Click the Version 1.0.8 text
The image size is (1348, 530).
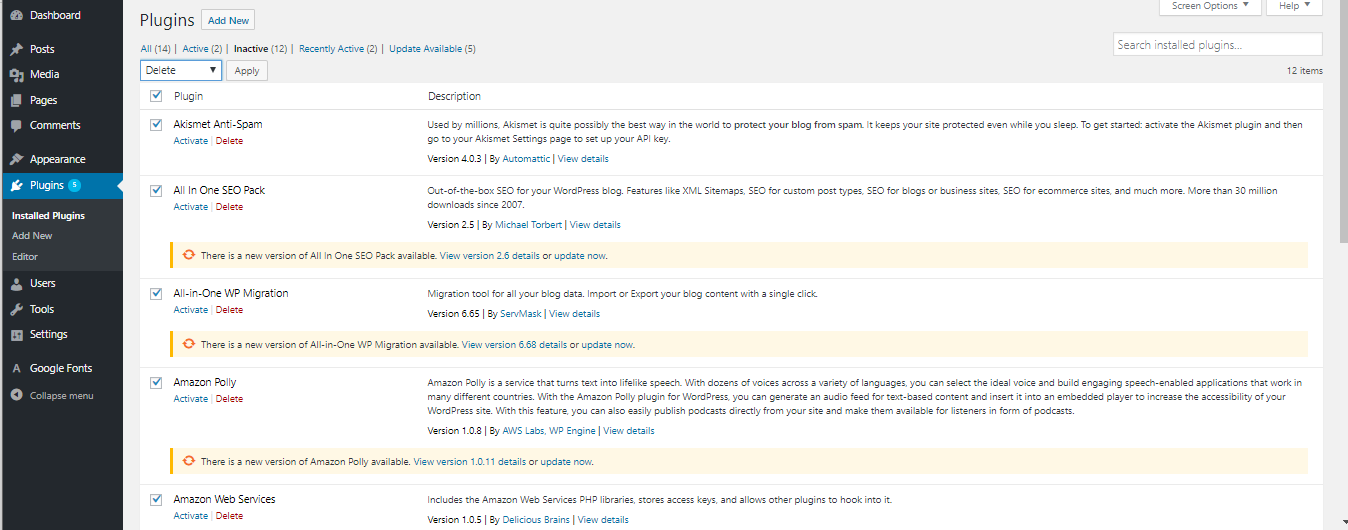click(x=455, y=431)
